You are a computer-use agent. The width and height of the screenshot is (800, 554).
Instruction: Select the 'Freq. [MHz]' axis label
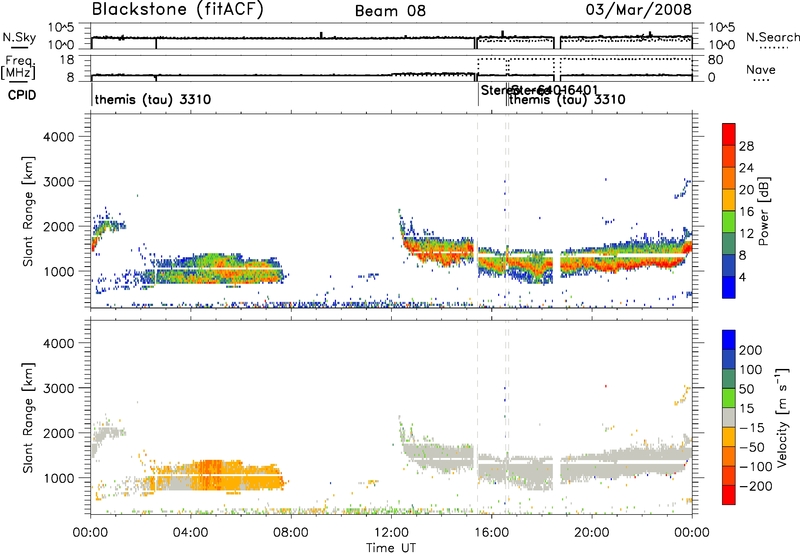(x=18, y=68)
